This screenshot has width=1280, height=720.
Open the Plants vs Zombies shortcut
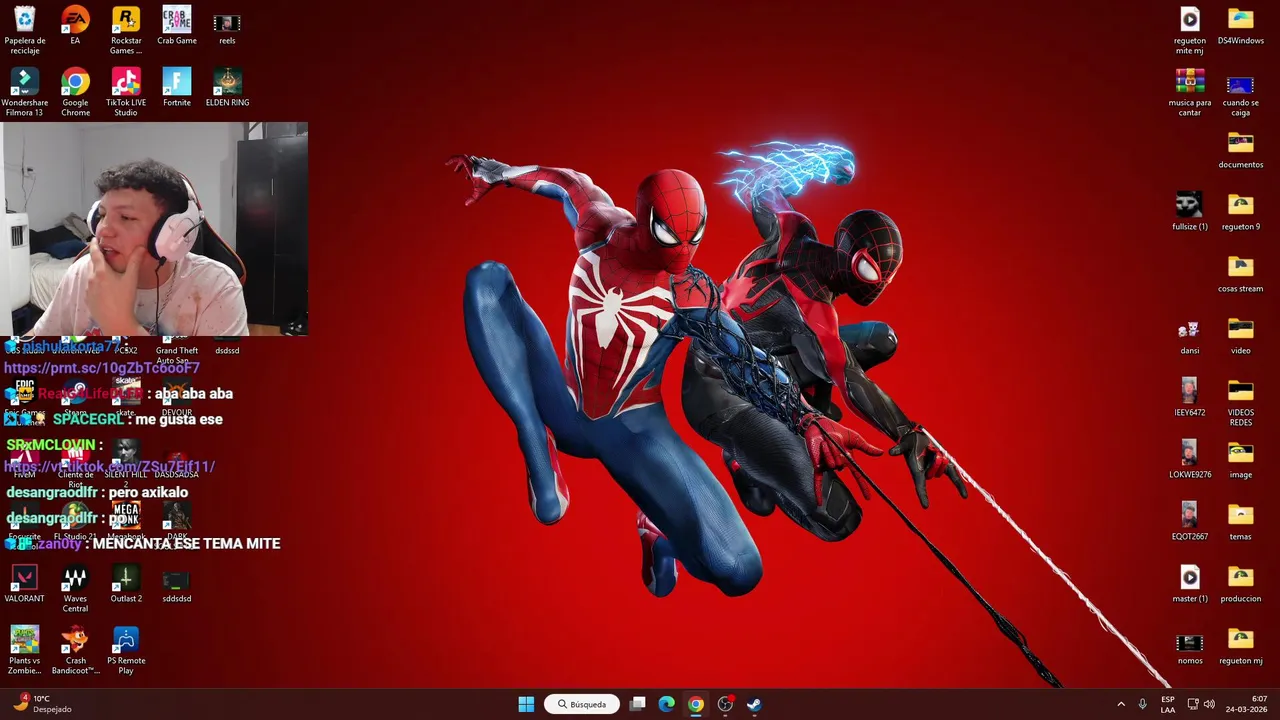[24, 651]
